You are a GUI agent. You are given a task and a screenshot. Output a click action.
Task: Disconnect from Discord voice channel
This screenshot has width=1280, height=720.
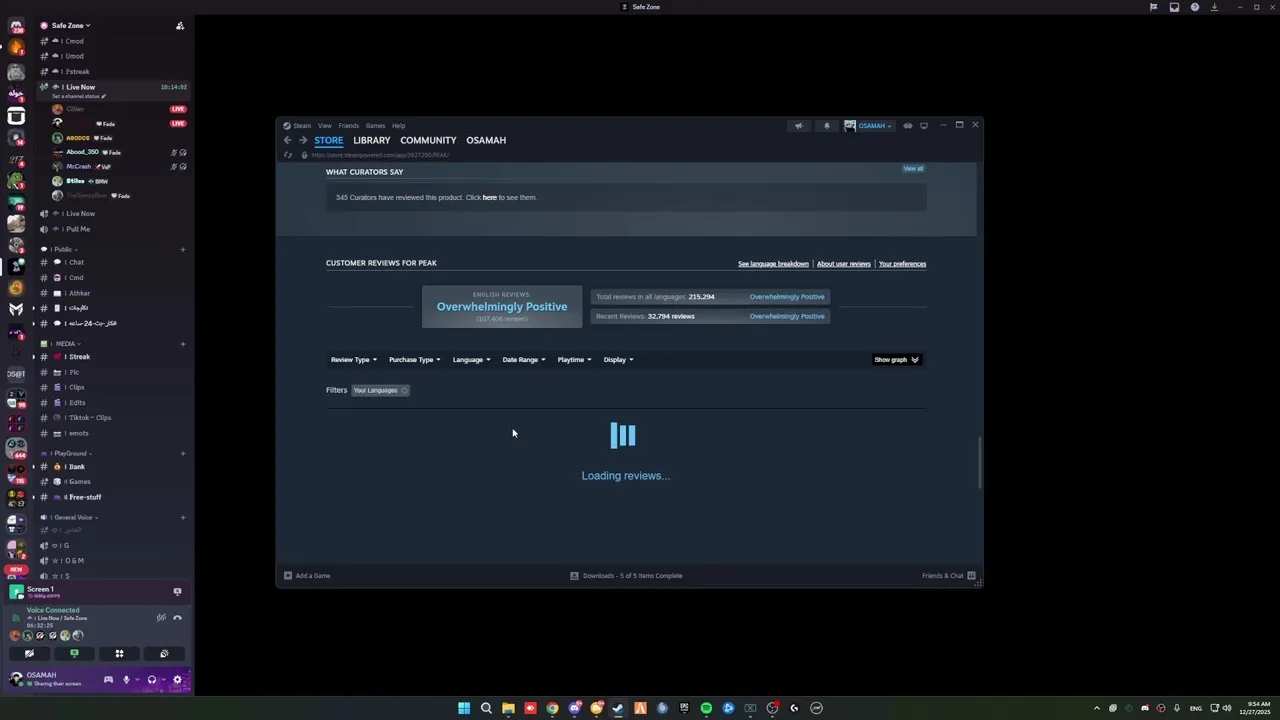pyautogui.click(x=177, y=618)
